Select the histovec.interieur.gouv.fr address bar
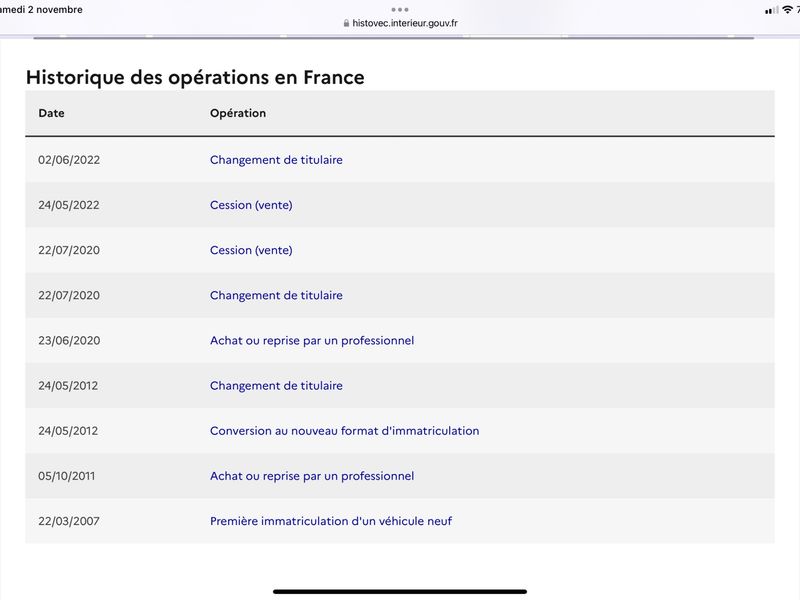The width and height of the screenshot is (800, 600). click(401, 23)
